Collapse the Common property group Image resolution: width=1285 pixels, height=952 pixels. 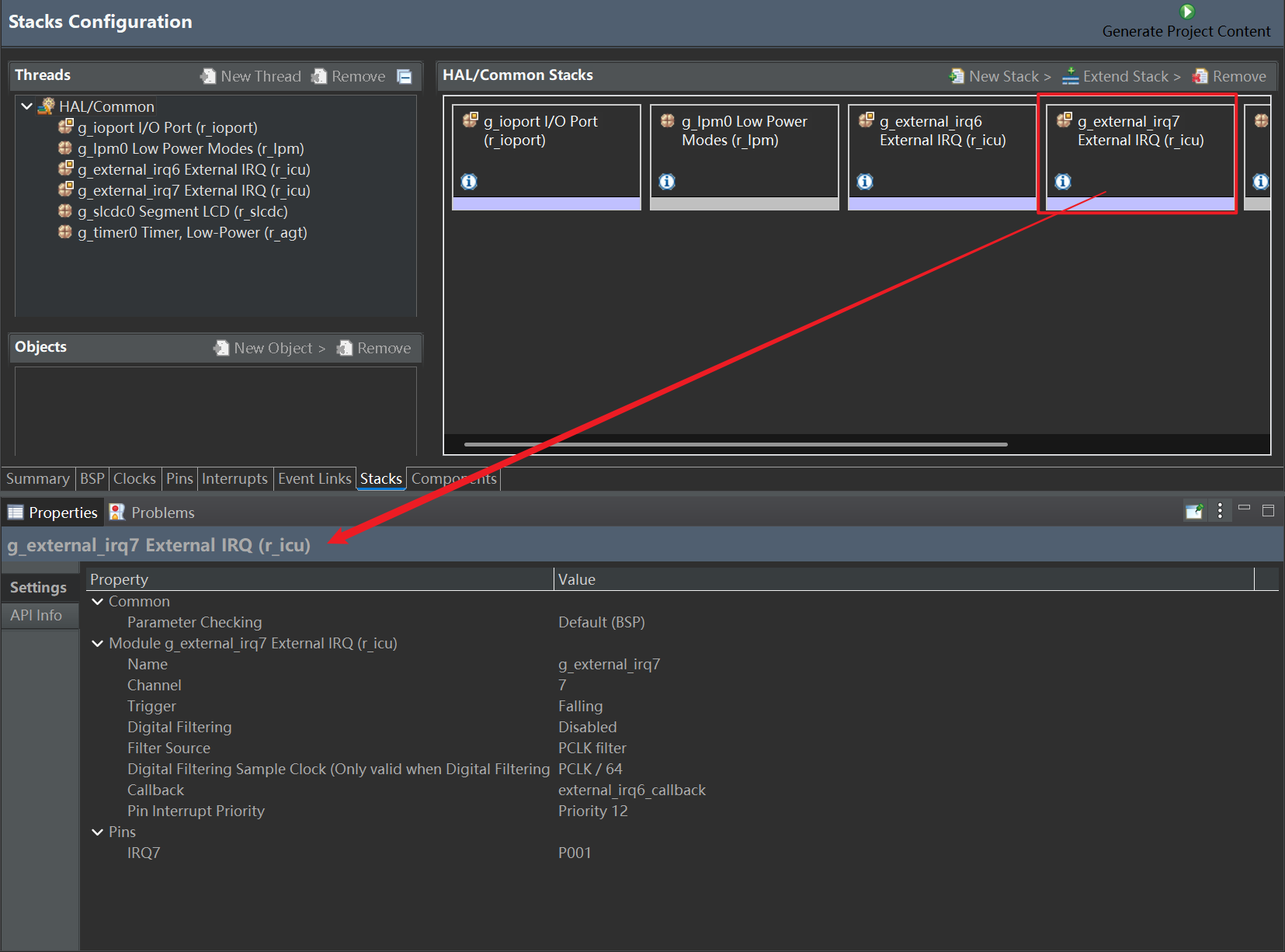pyautogui.click(x=97, y=602)
